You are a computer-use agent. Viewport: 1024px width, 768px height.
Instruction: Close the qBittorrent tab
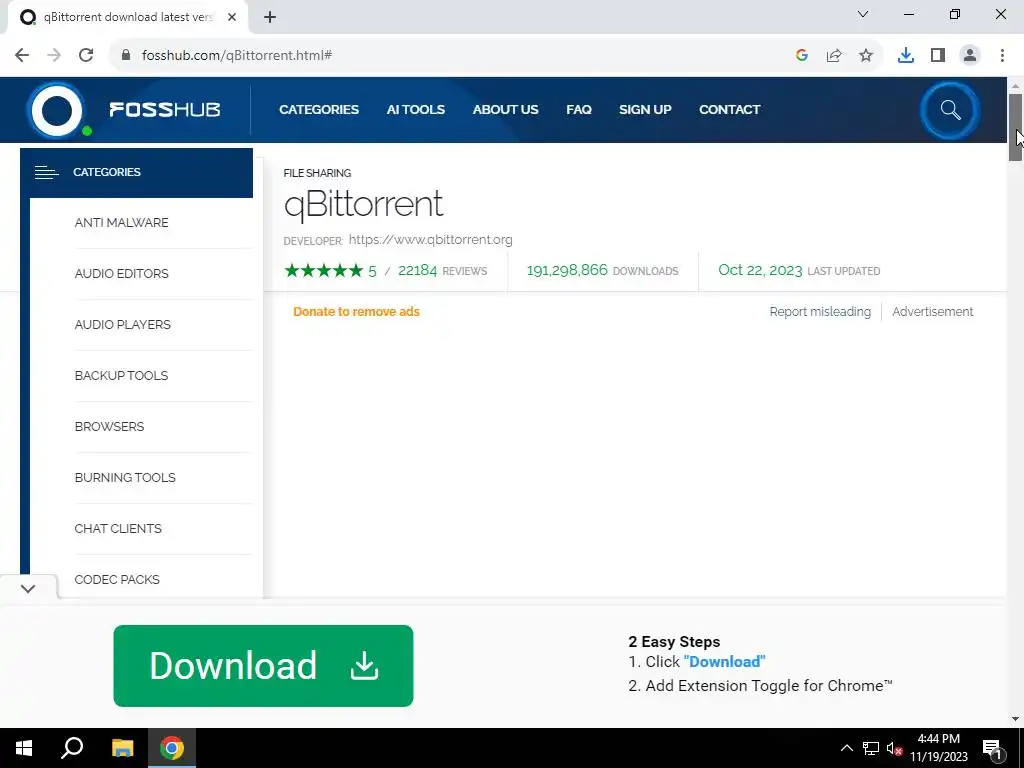coord(232,18)
